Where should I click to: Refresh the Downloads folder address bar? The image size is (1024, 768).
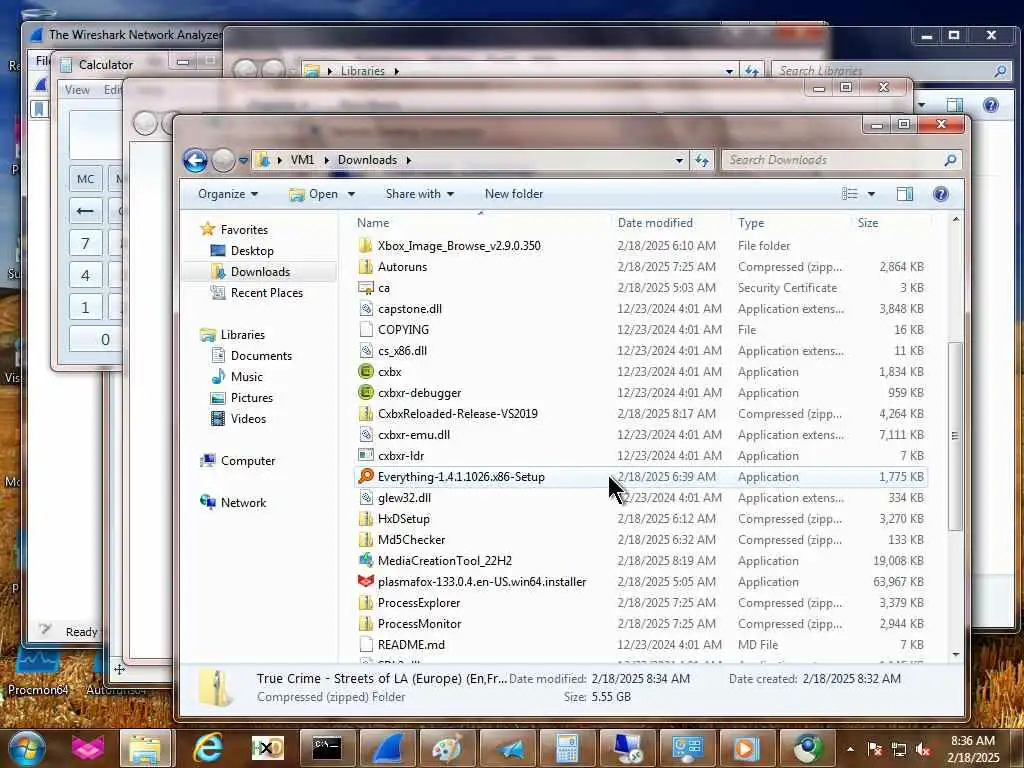point(702,160)
